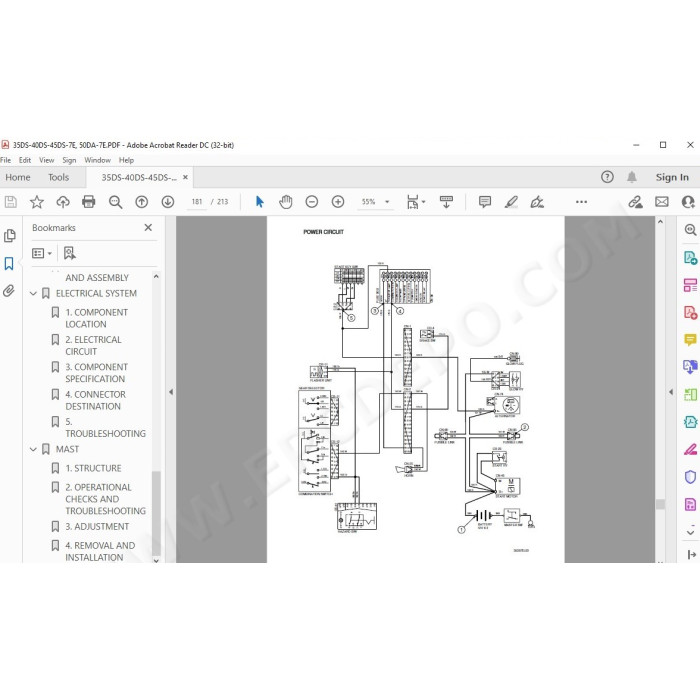Show more tools in right pane
700x700 pixels.
(690, 532)
